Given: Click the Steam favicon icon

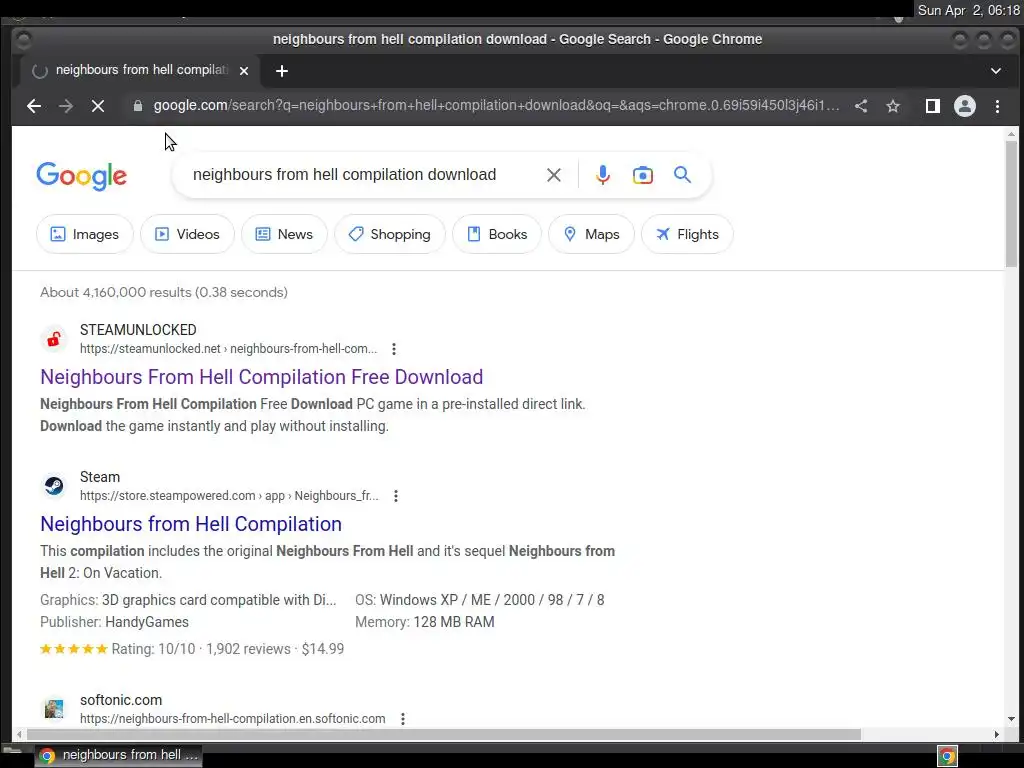Looking at the screenshot, I should pyautogui.click(x=54, y=486).
